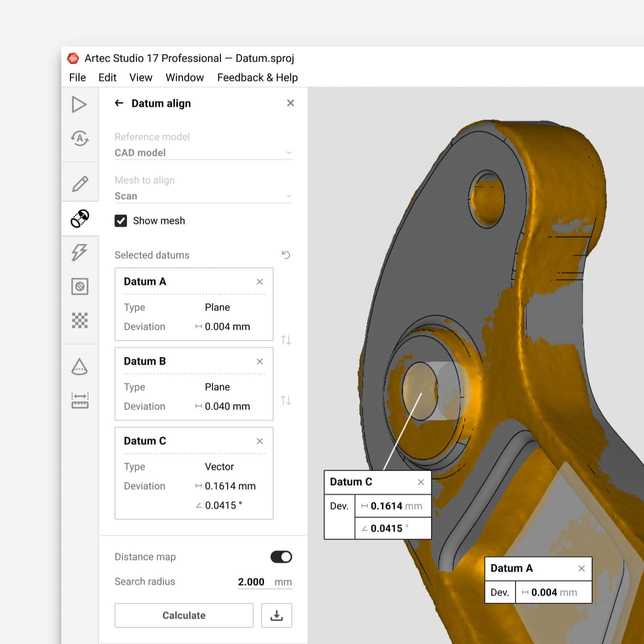Image resolution: width=644 pixels, height=644 pixels.
Task: Click the export download icon button
Action: (x=276, y=615)
